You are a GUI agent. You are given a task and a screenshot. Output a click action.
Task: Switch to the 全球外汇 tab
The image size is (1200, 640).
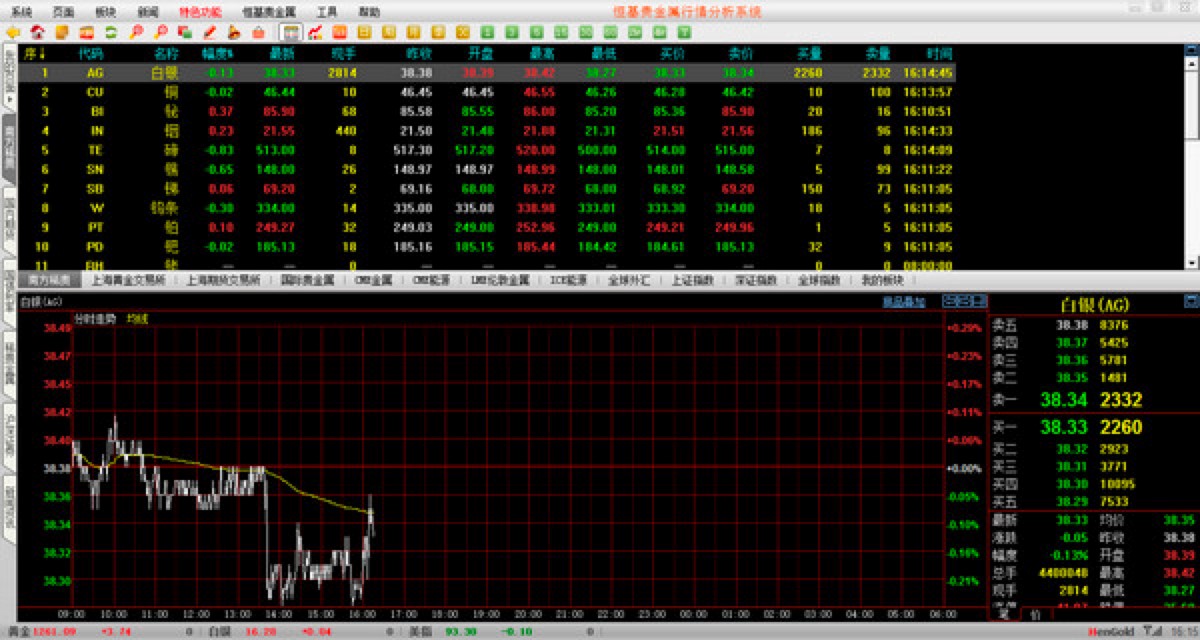[628, 281]
